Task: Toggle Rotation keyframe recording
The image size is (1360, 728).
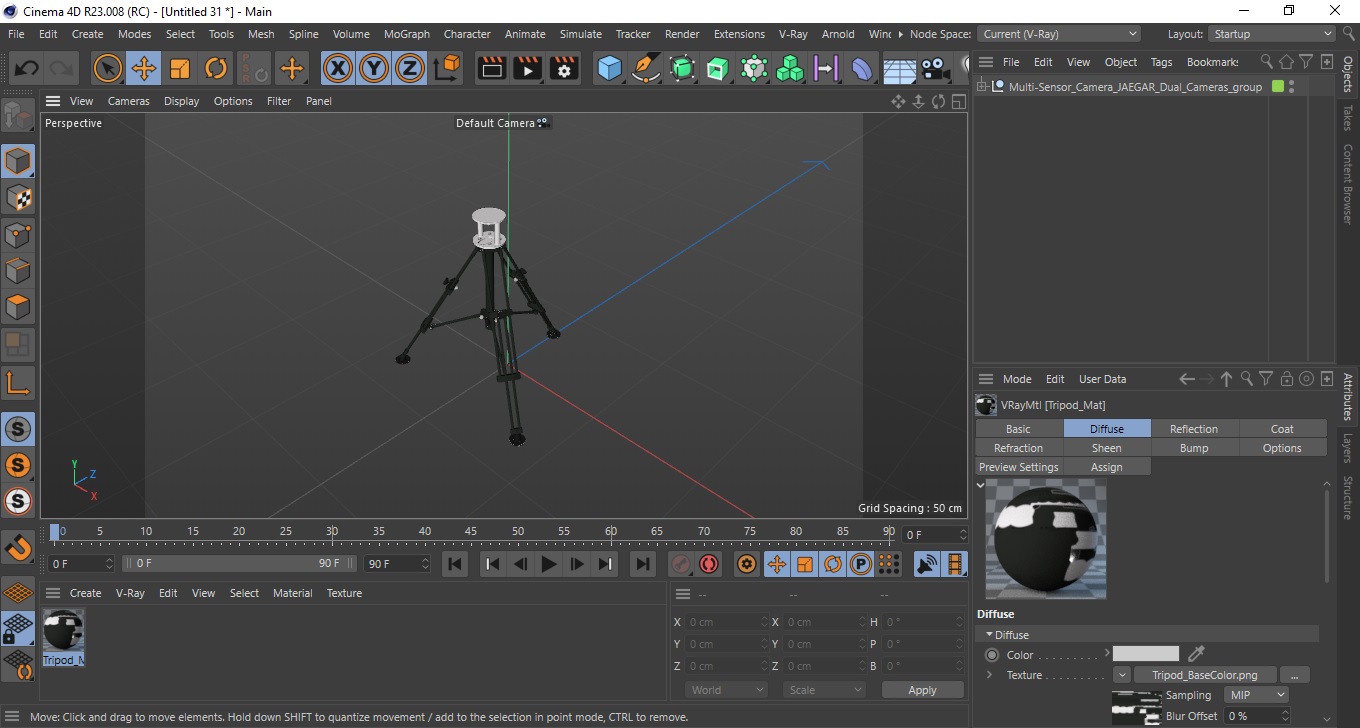Action: click(x=833, y=564)
